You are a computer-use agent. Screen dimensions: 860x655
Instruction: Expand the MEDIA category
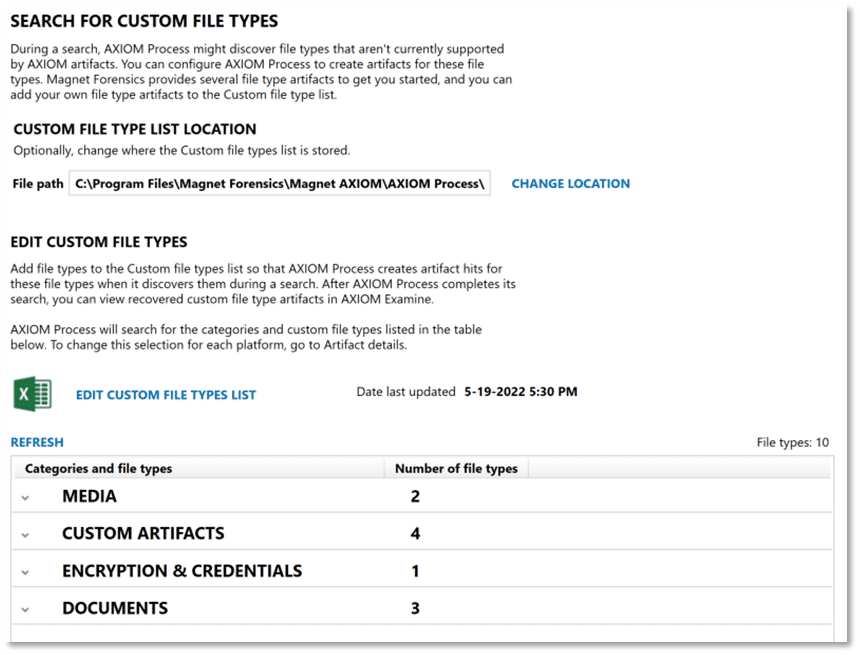[24, 496]
